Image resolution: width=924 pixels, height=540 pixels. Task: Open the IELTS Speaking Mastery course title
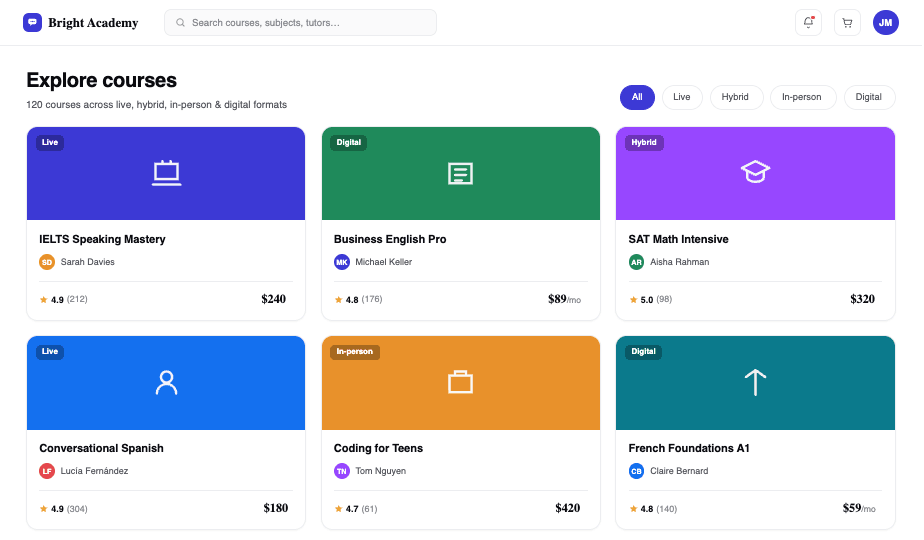point(103,239)
